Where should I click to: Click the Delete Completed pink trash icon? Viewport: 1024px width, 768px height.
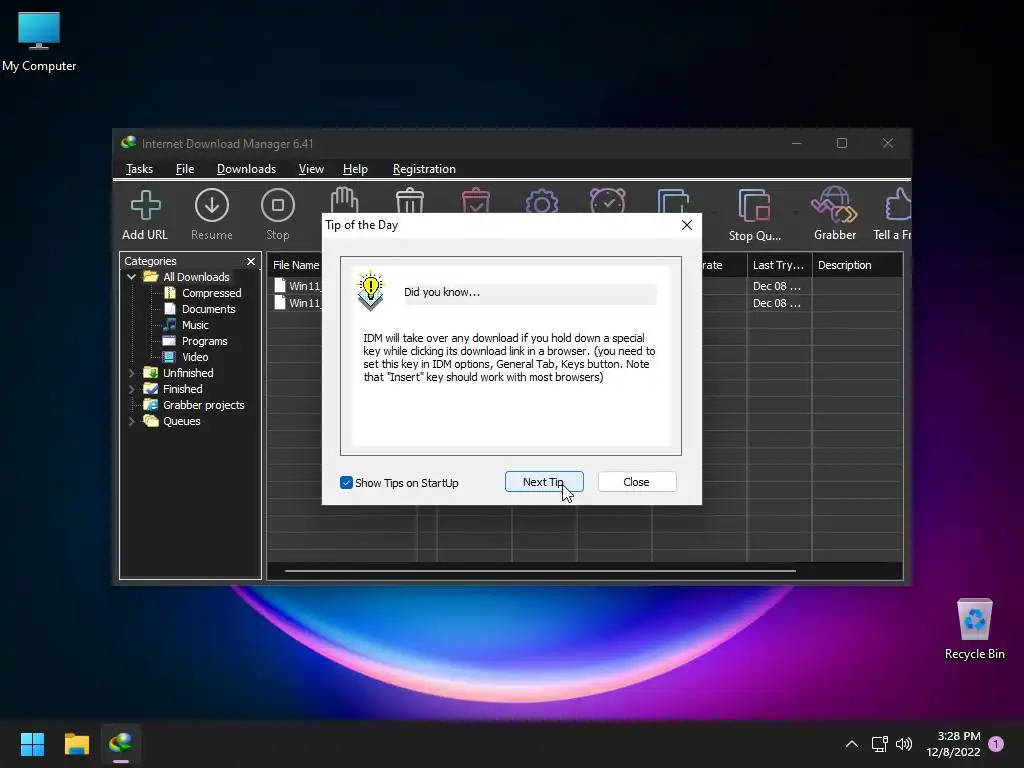pos(475,200)
